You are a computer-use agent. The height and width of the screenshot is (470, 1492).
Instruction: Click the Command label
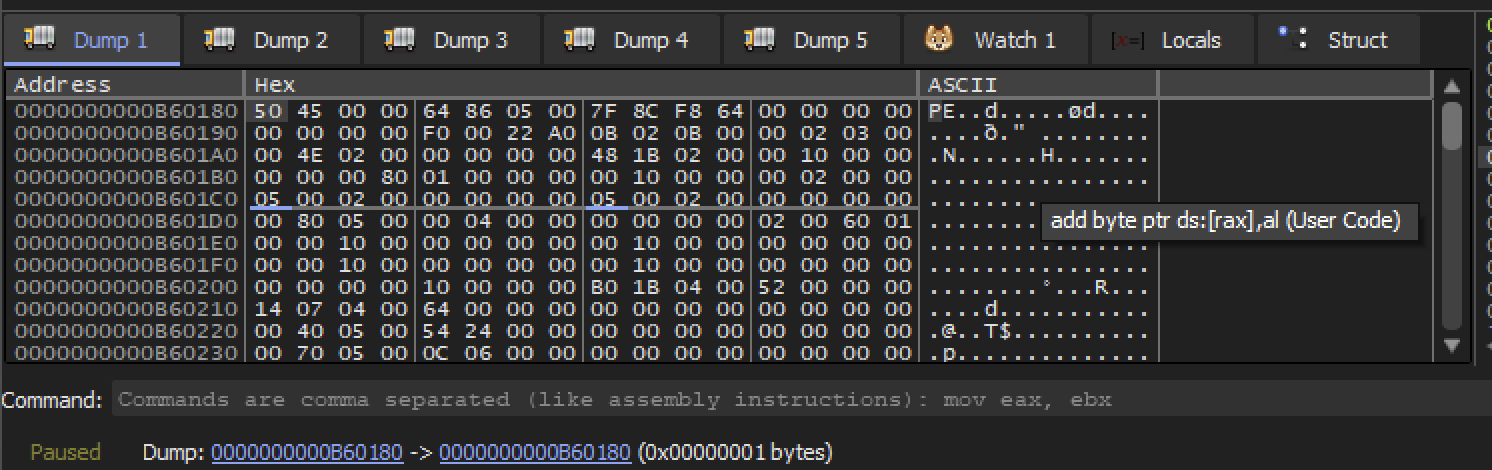52,400
